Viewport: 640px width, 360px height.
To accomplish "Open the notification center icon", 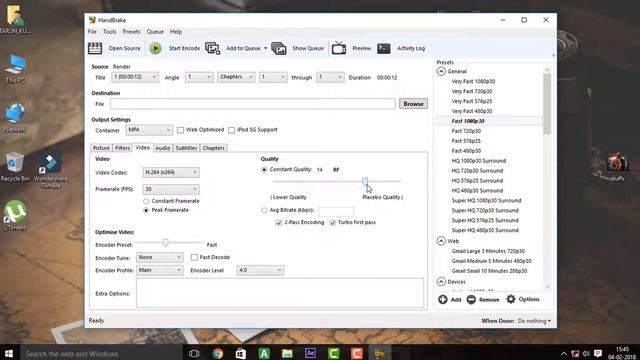I will pyautogui.click(x=598, y=353).
